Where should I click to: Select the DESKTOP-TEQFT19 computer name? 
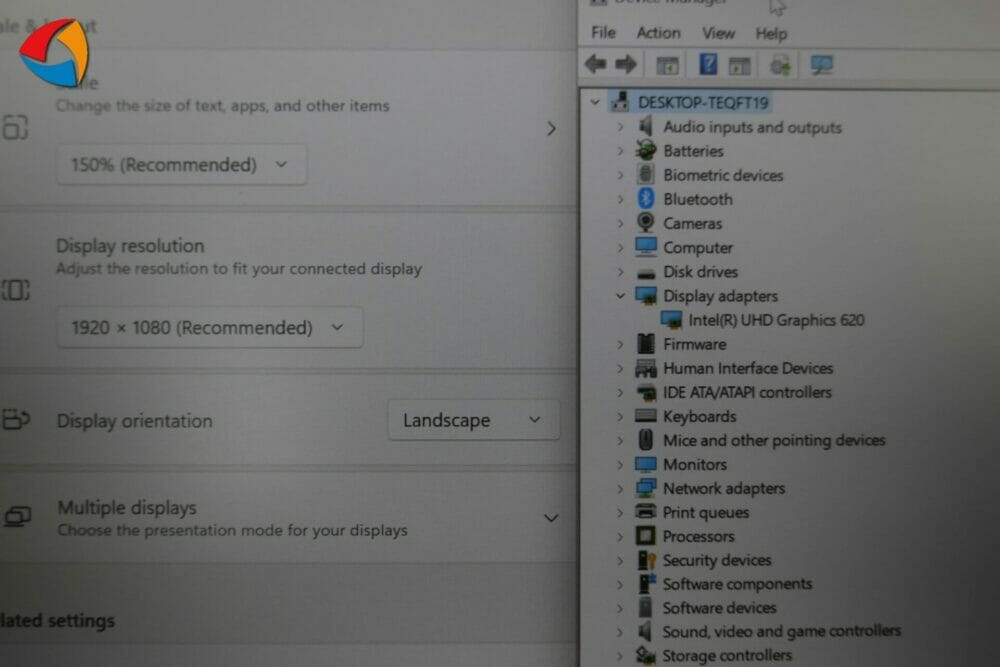[703, 102]
